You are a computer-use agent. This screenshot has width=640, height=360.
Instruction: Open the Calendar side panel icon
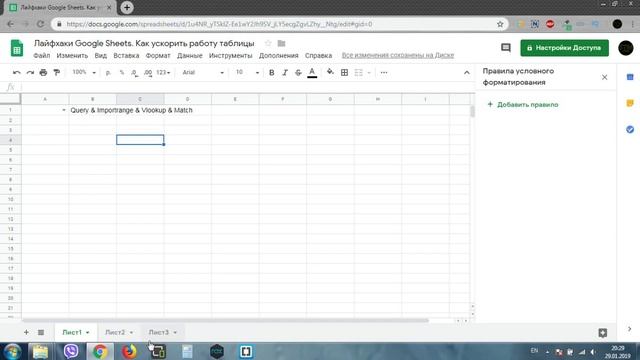coord(630,77)
